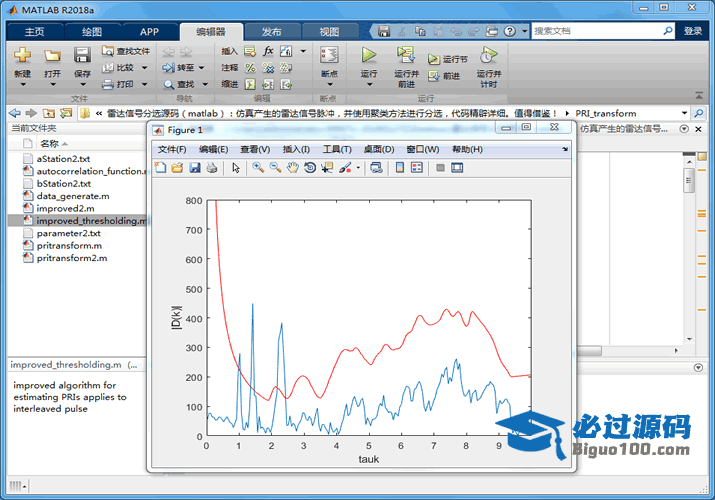Open Figure 1 Tools (工具) menu
Viewport: 715px width, 500px height.
pos(337,149)
